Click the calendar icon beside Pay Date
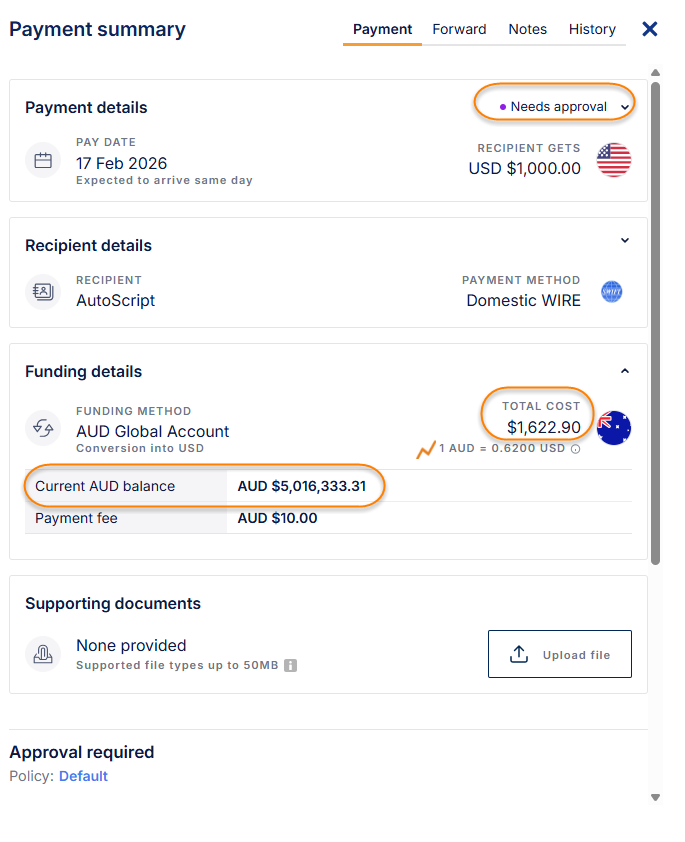The height and width of the screenshot is (842, 685). 43,160
